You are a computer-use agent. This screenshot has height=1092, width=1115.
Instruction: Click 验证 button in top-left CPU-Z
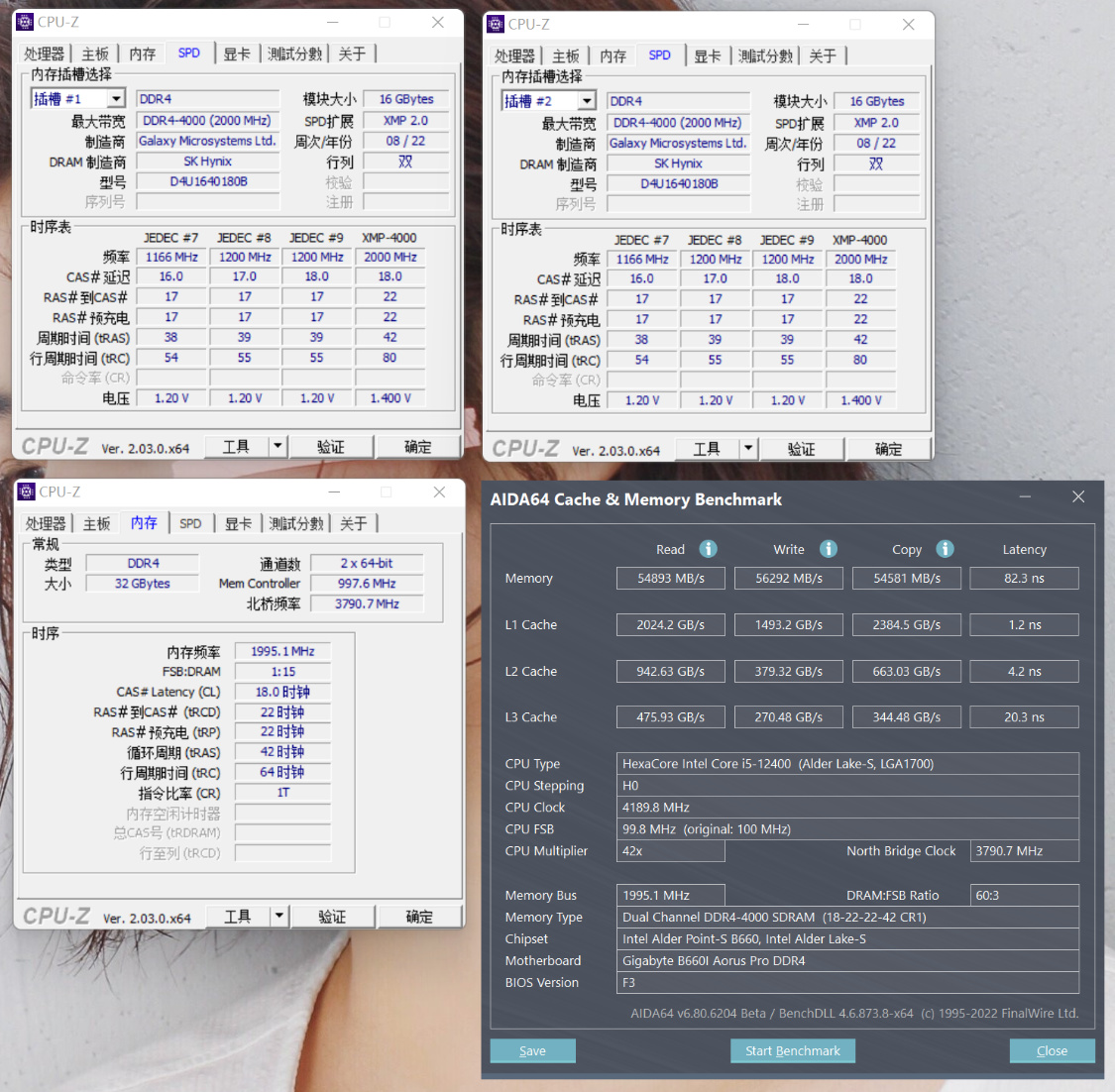(331, 447)
